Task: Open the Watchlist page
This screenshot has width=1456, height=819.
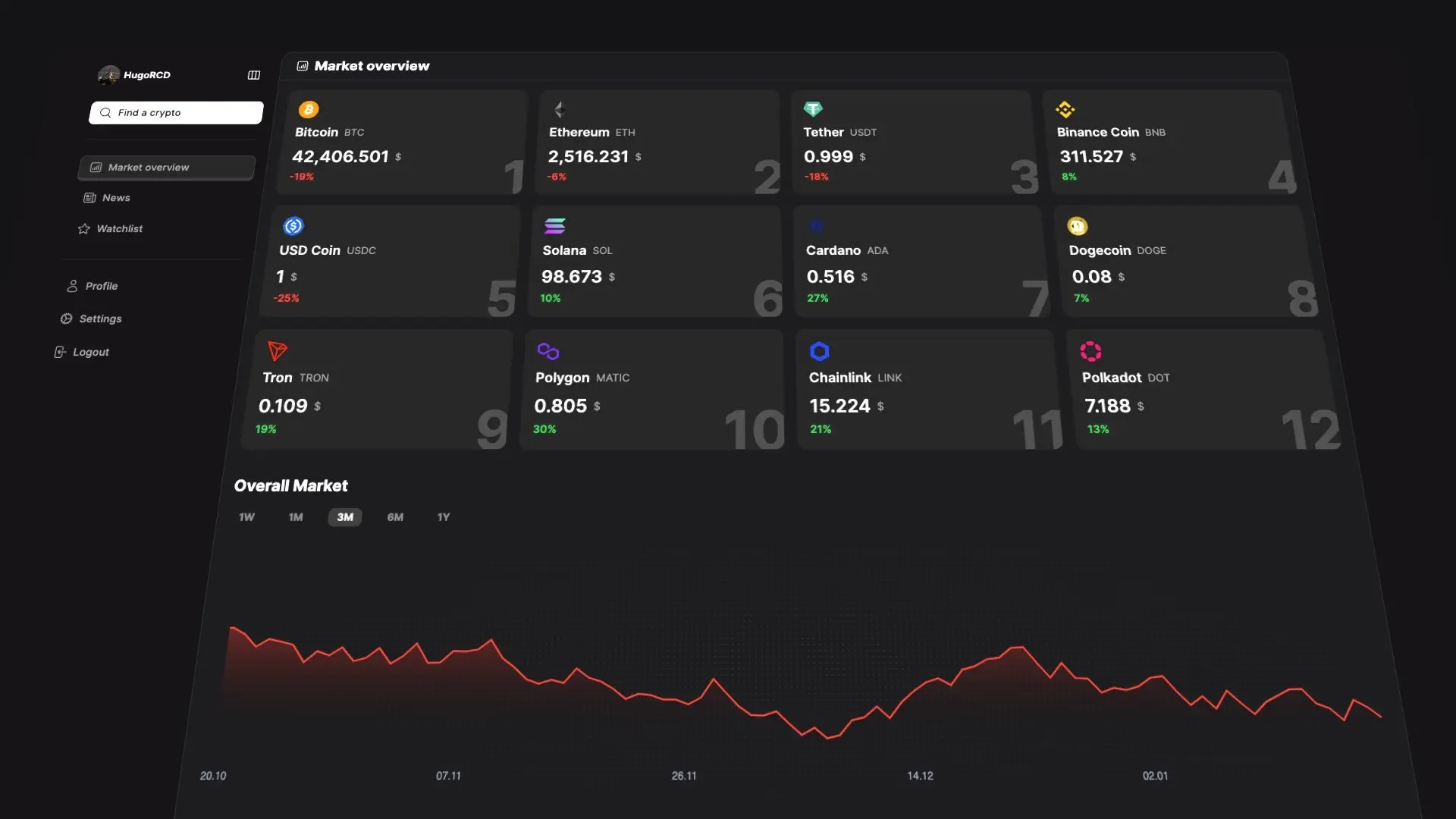Action: [110, 229]
